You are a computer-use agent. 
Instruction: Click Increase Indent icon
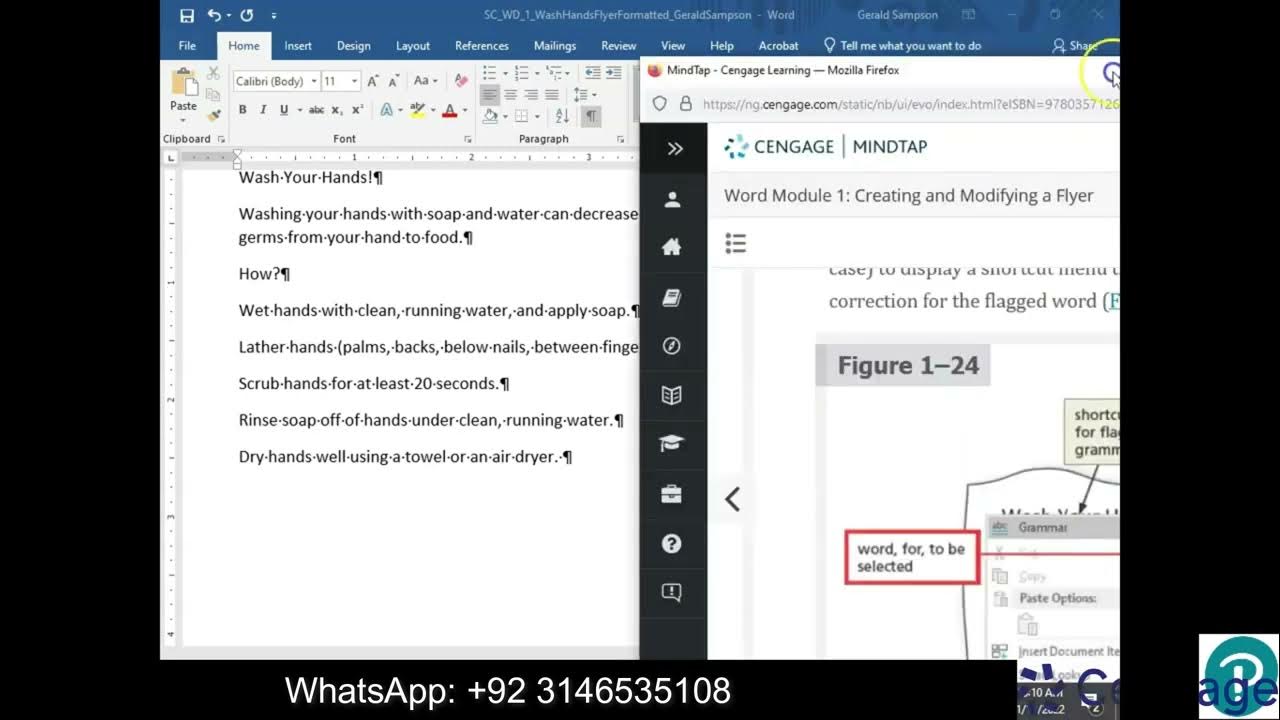(614, 73)
